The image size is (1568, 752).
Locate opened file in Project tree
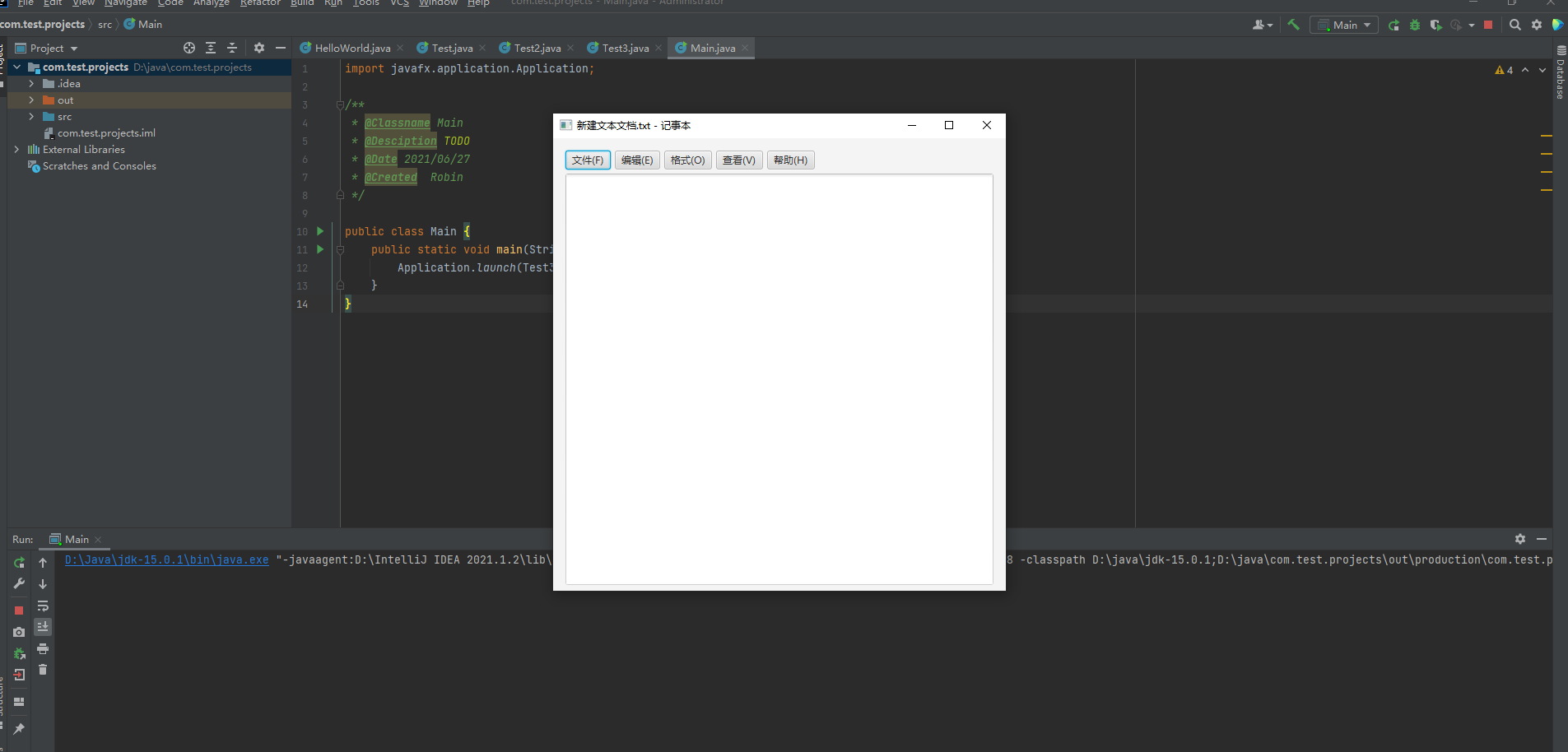[x=189, y=48]
